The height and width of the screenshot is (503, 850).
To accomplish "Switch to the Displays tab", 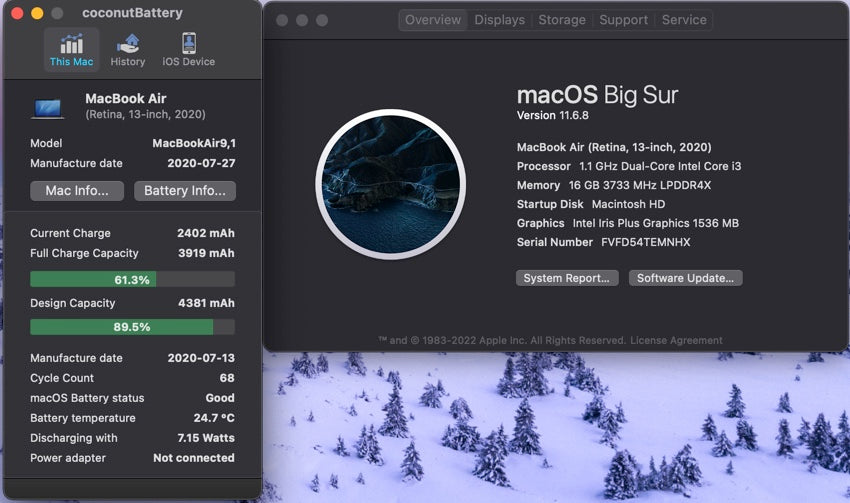I will [500, 20].
